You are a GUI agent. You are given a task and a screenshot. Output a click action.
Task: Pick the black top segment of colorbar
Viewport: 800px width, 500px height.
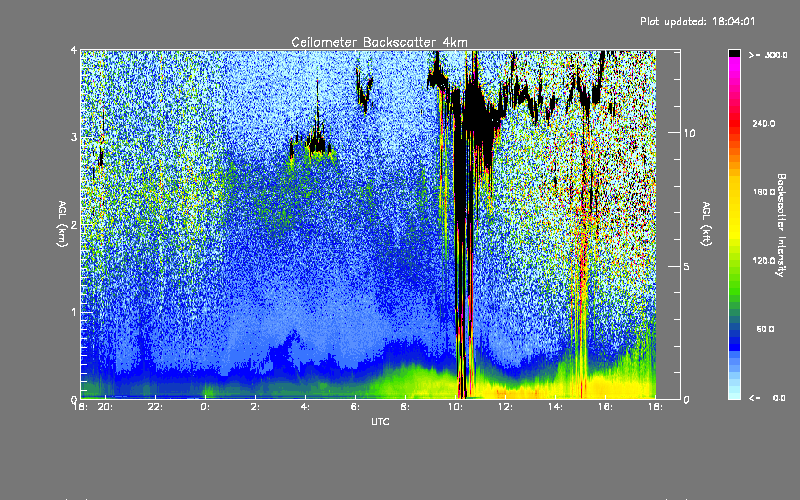734,53
